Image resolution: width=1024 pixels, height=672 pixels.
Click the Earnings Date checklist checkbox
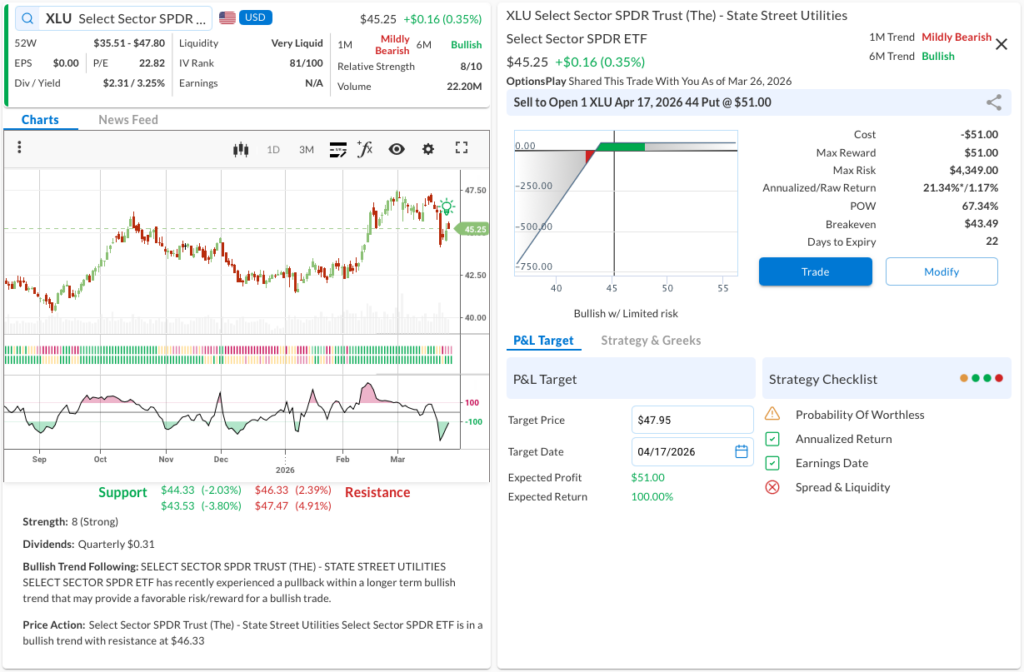tap(772, 463)
